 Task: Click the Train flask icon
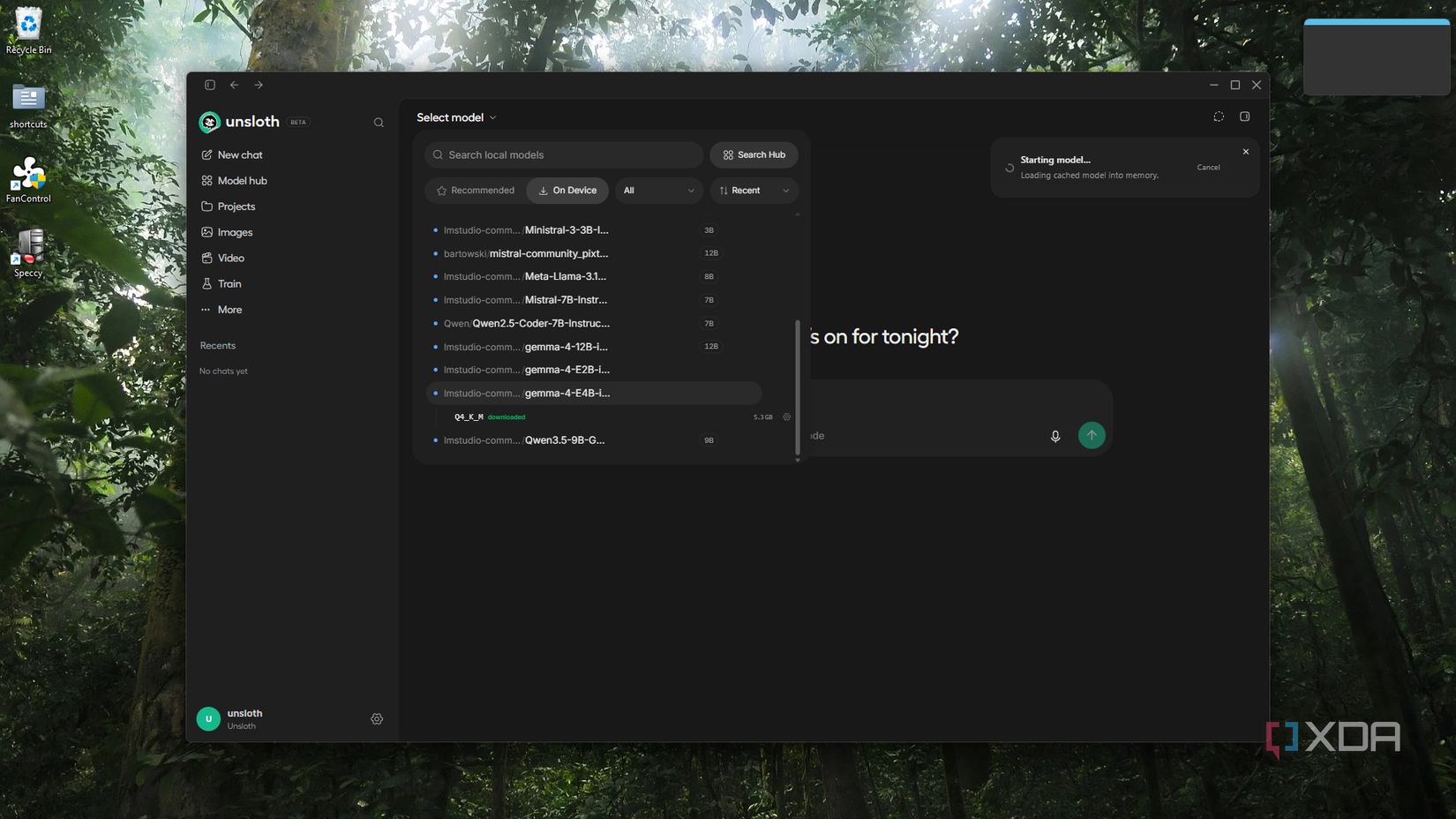click(206, 283)
